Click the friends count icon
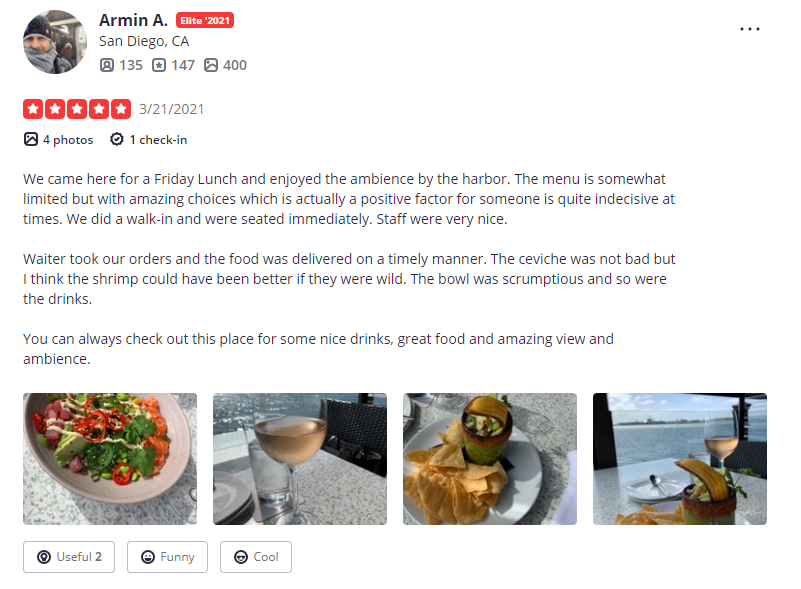This screenshot has width=801, height=589. point(107,65)
